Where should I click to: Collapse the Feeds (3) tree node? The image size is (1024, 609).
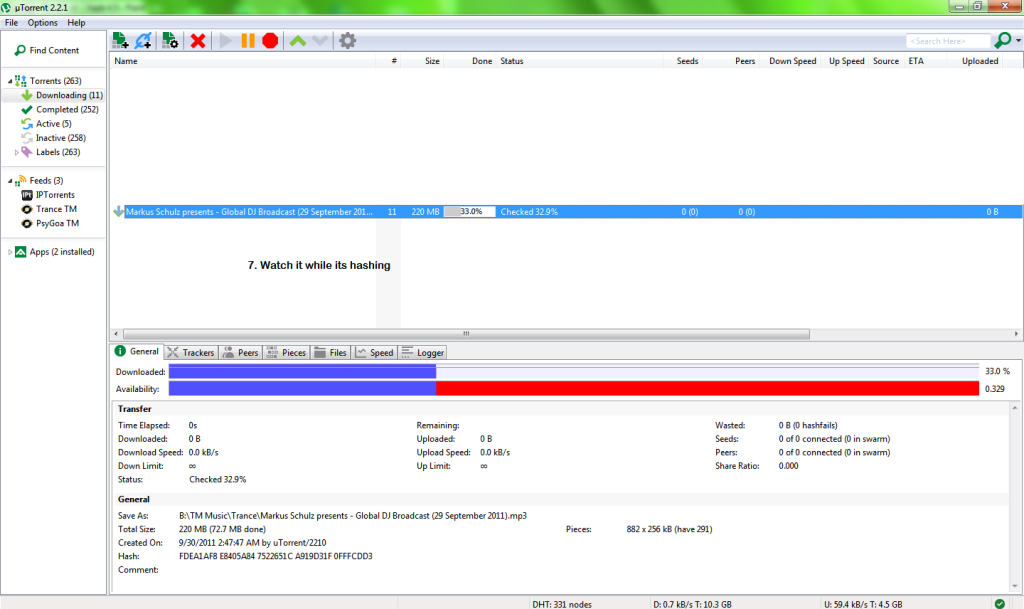point(10,181)
